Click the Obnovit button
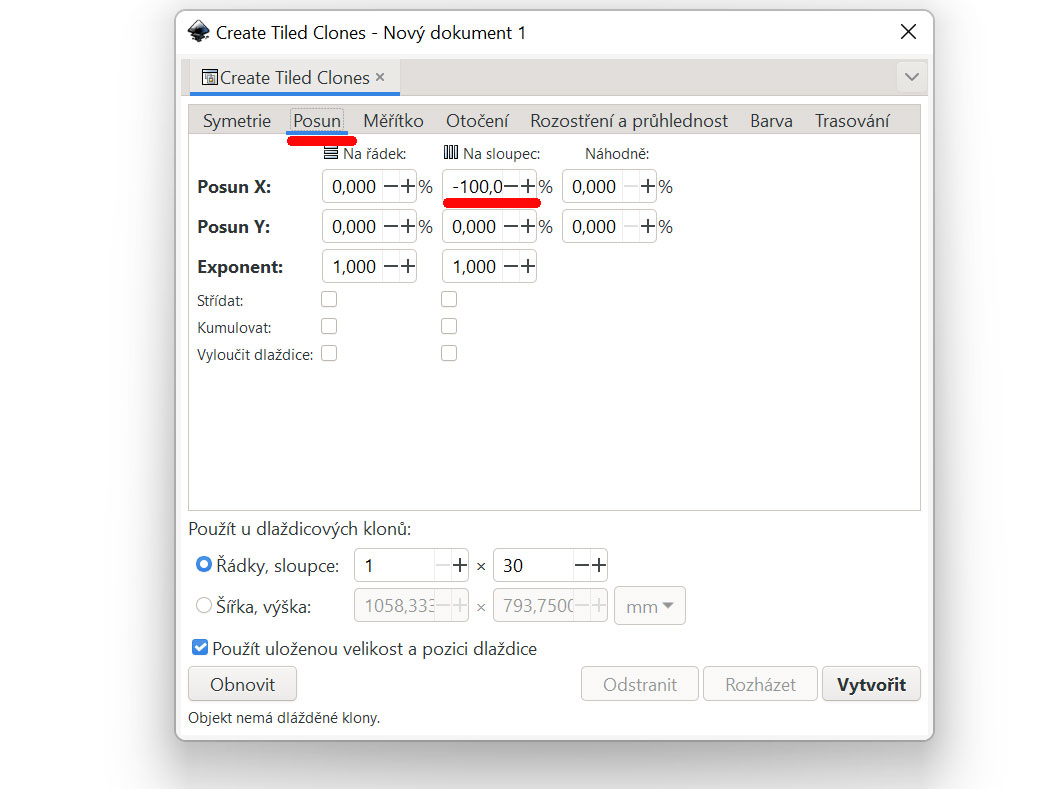 [242, 685]
